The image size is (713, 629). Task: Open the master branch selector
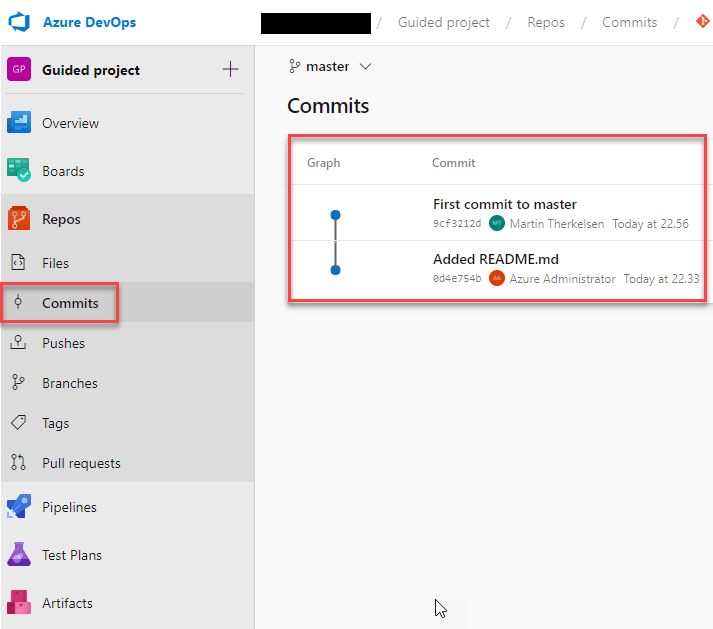coord(330,66)
